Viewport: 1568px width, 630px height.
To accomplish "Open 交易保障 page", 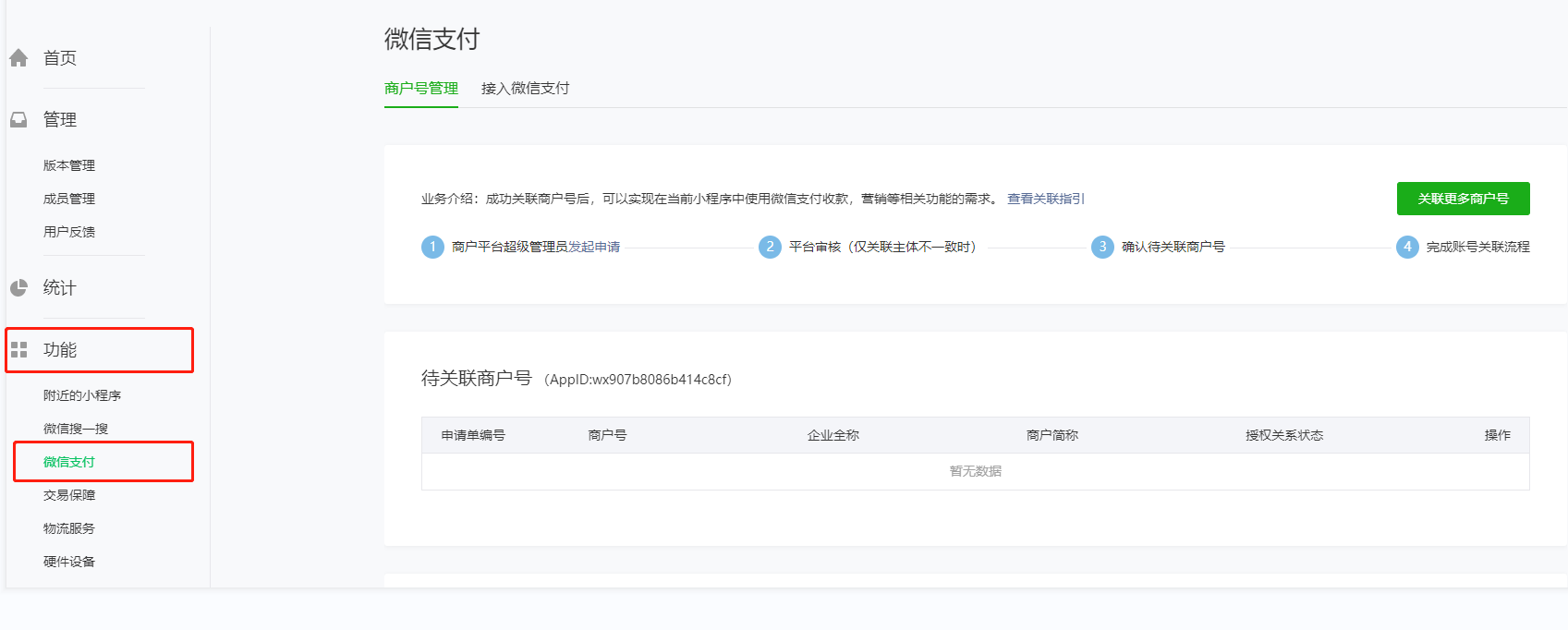I will coord(69,495).
